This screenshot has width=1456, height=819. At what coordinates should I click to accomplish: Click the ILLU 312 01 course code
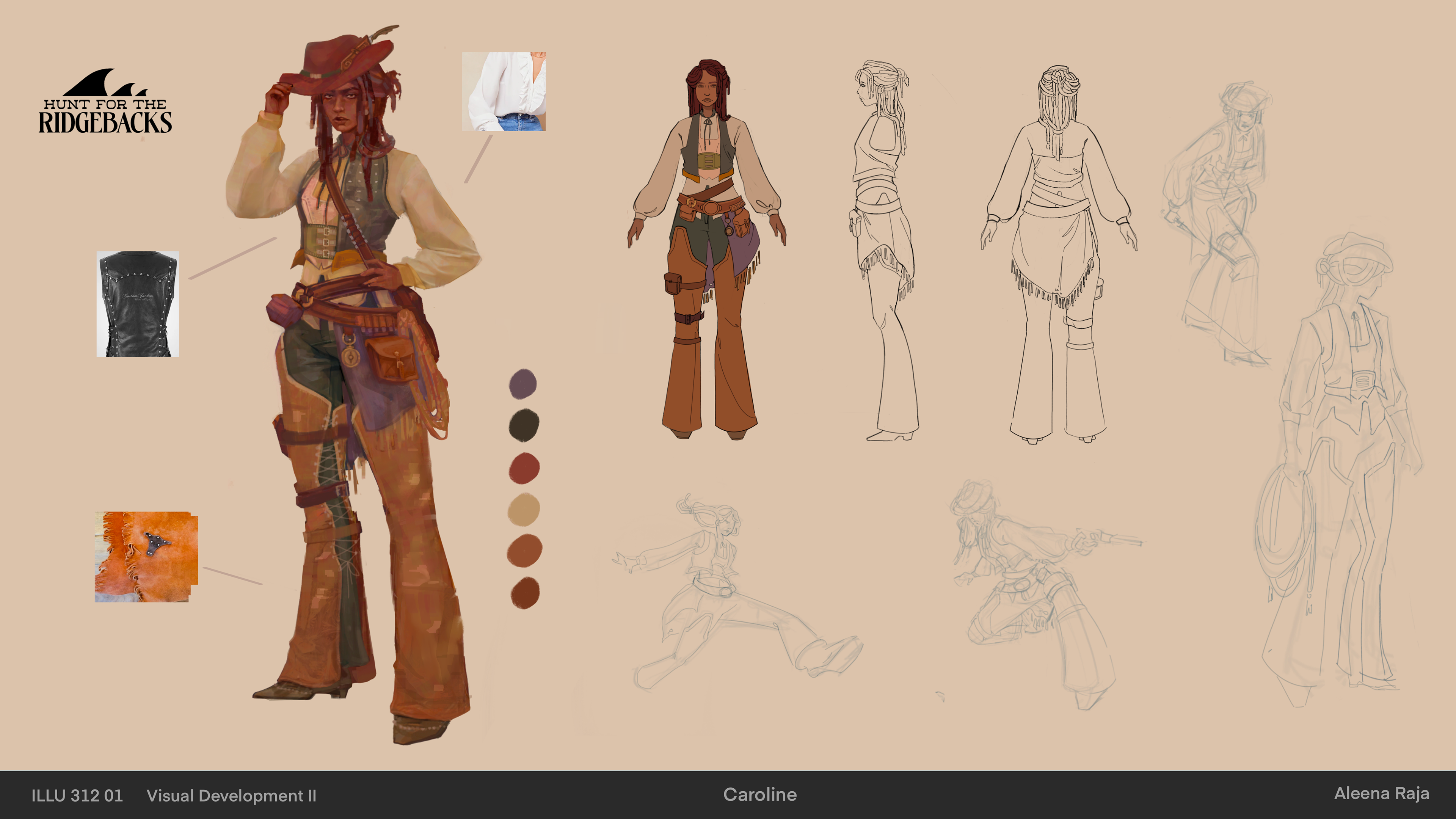coord(77,796)
